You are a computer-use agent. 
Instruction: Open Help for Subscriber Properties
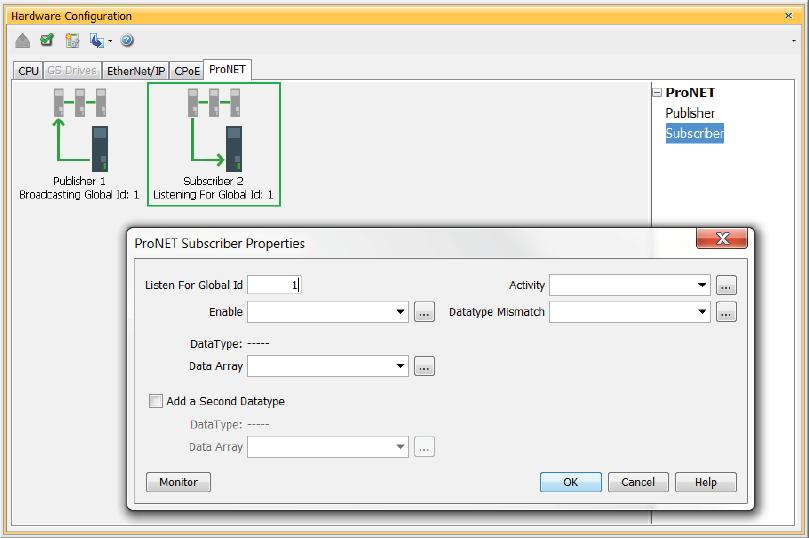706,482
